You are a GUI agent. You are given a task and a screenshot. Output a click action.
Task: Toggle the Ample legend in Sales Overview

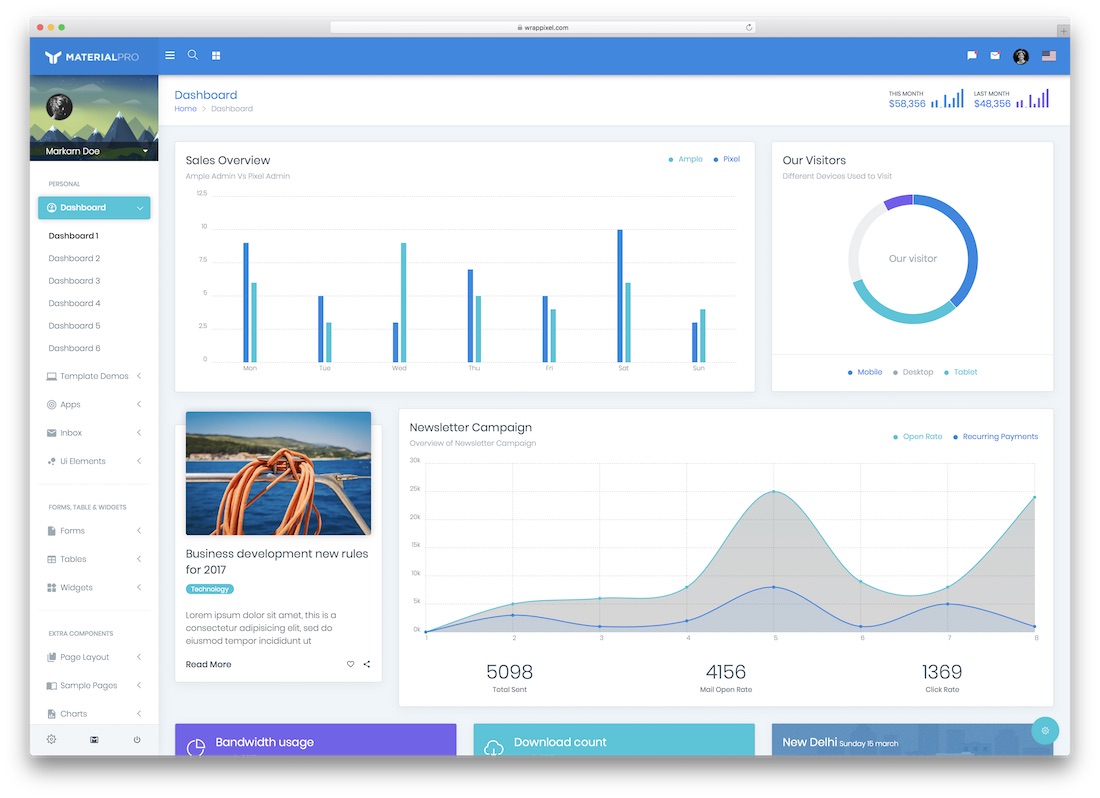[685, 159]
